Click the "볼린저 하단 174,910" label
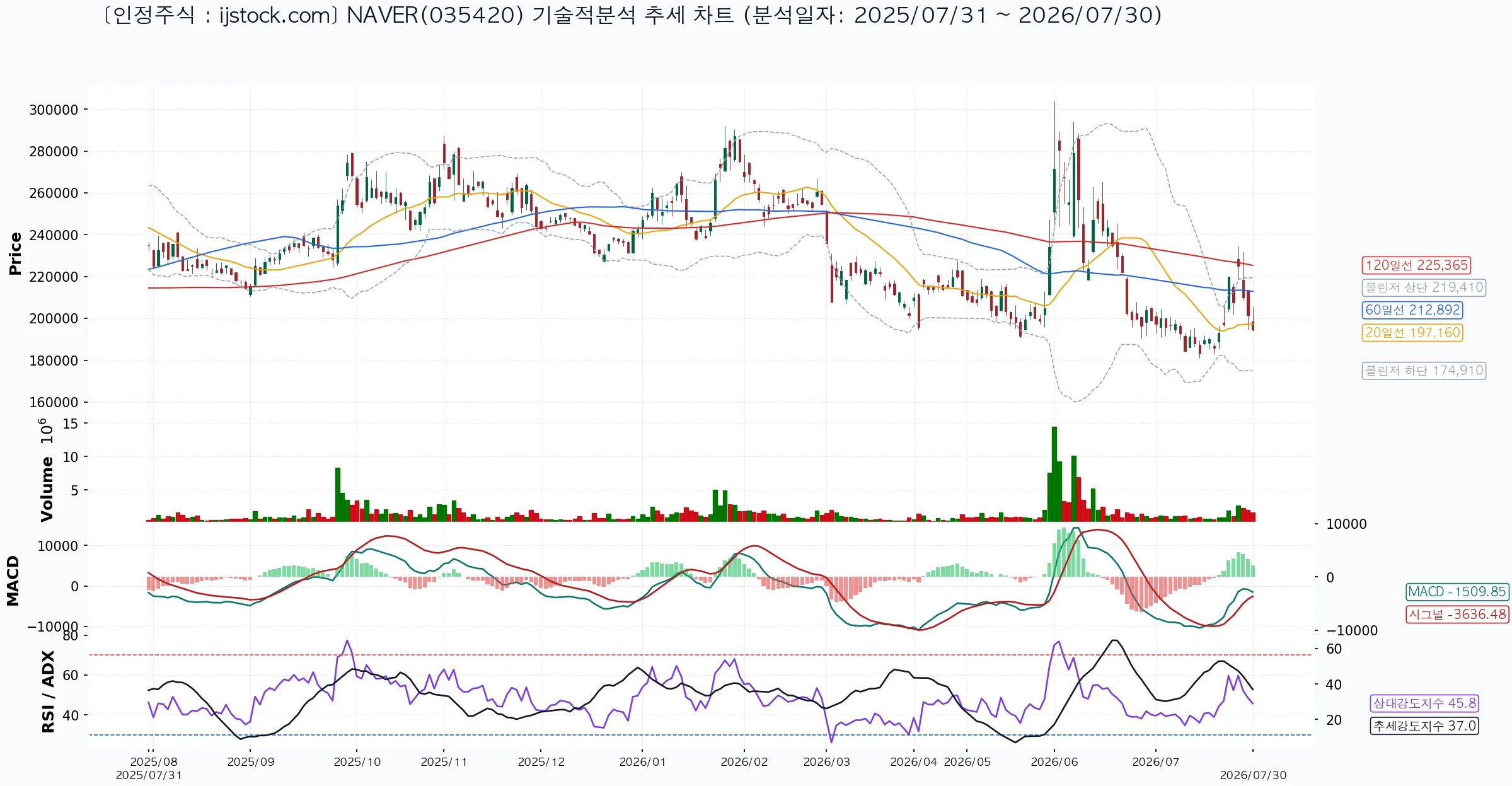Screen dimensions: 1512x786 (1424, 371)
